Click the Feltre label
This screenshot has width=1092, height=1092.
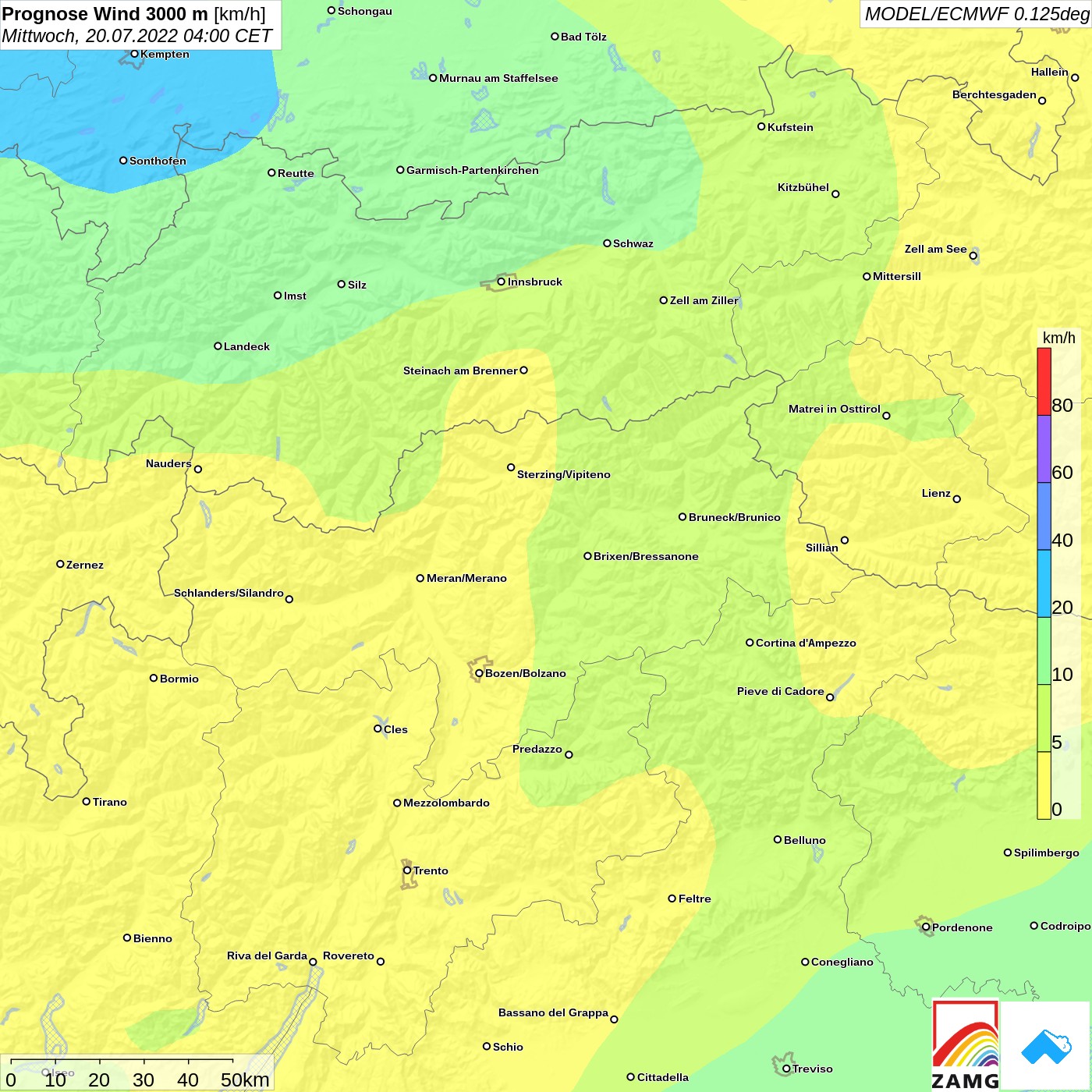[x=694, y=899]
